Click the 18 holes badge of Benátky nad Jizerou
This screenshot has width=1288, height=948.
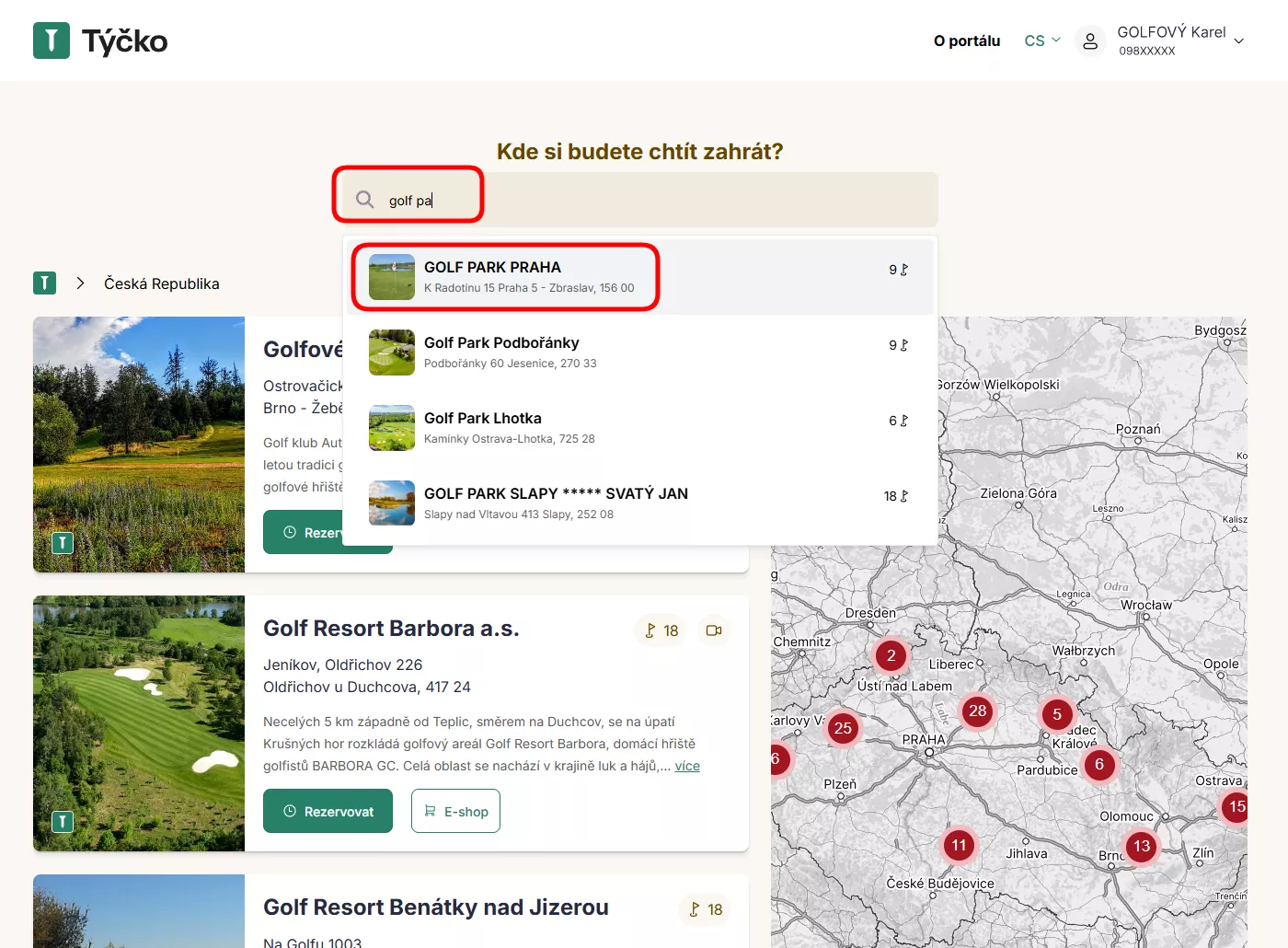point(705,909)
